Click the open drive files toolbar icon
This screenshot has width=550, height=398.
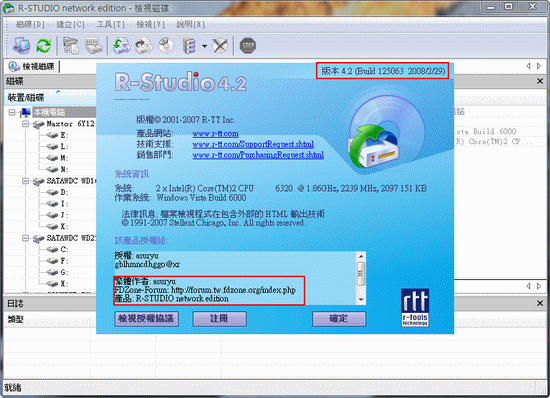click(71, 46)
